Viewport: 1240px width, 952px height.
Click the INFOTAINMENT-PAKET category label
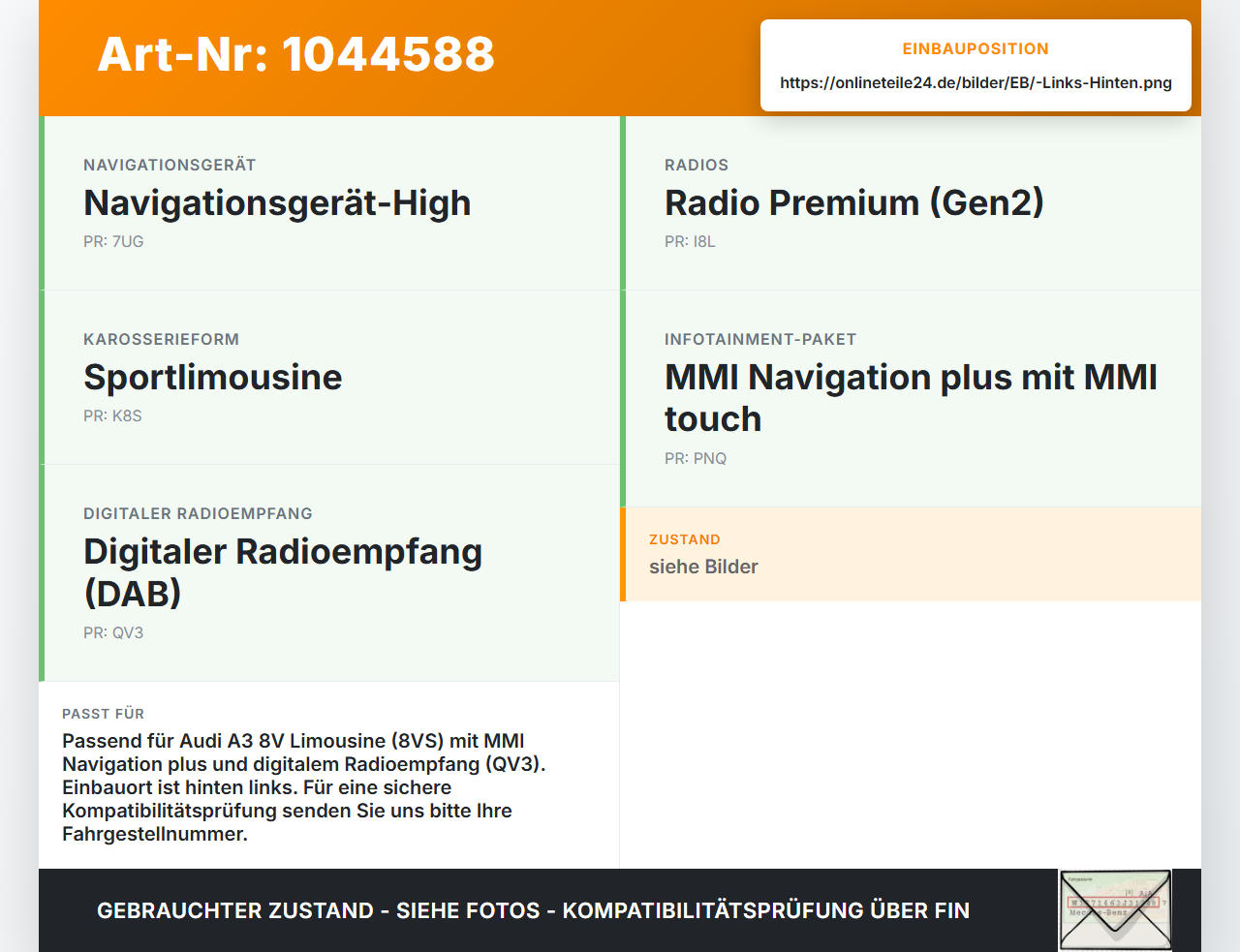click(760, 339)
